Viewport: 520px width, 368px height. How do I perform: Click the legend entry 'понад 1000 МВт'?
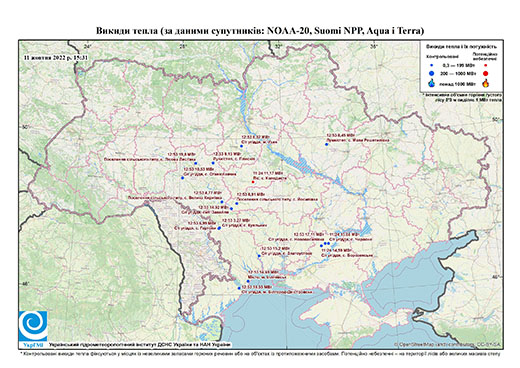pos(458,83)
